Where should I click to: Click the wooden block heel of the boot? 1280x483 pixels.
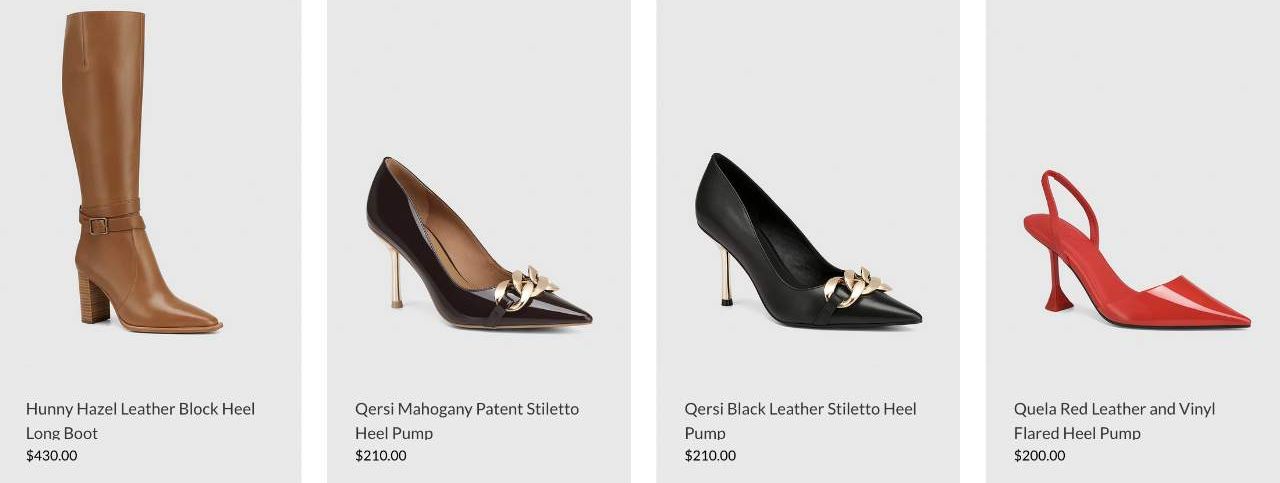[94, 299]
